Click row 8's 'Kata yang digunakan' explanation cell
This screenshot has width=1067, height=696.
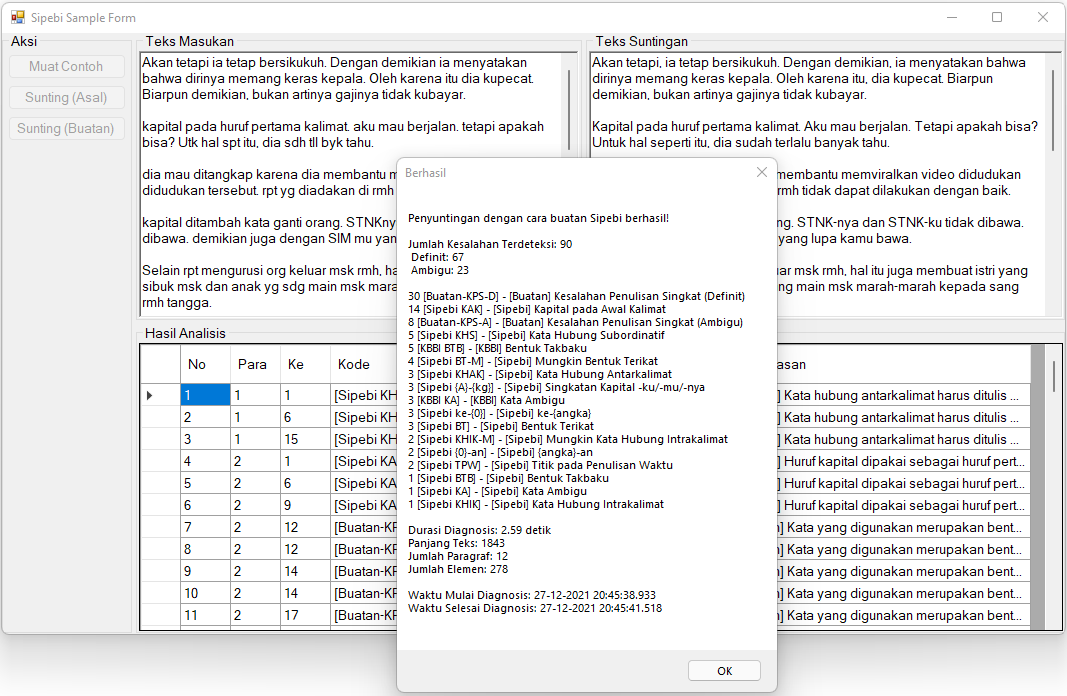[903, 549]
